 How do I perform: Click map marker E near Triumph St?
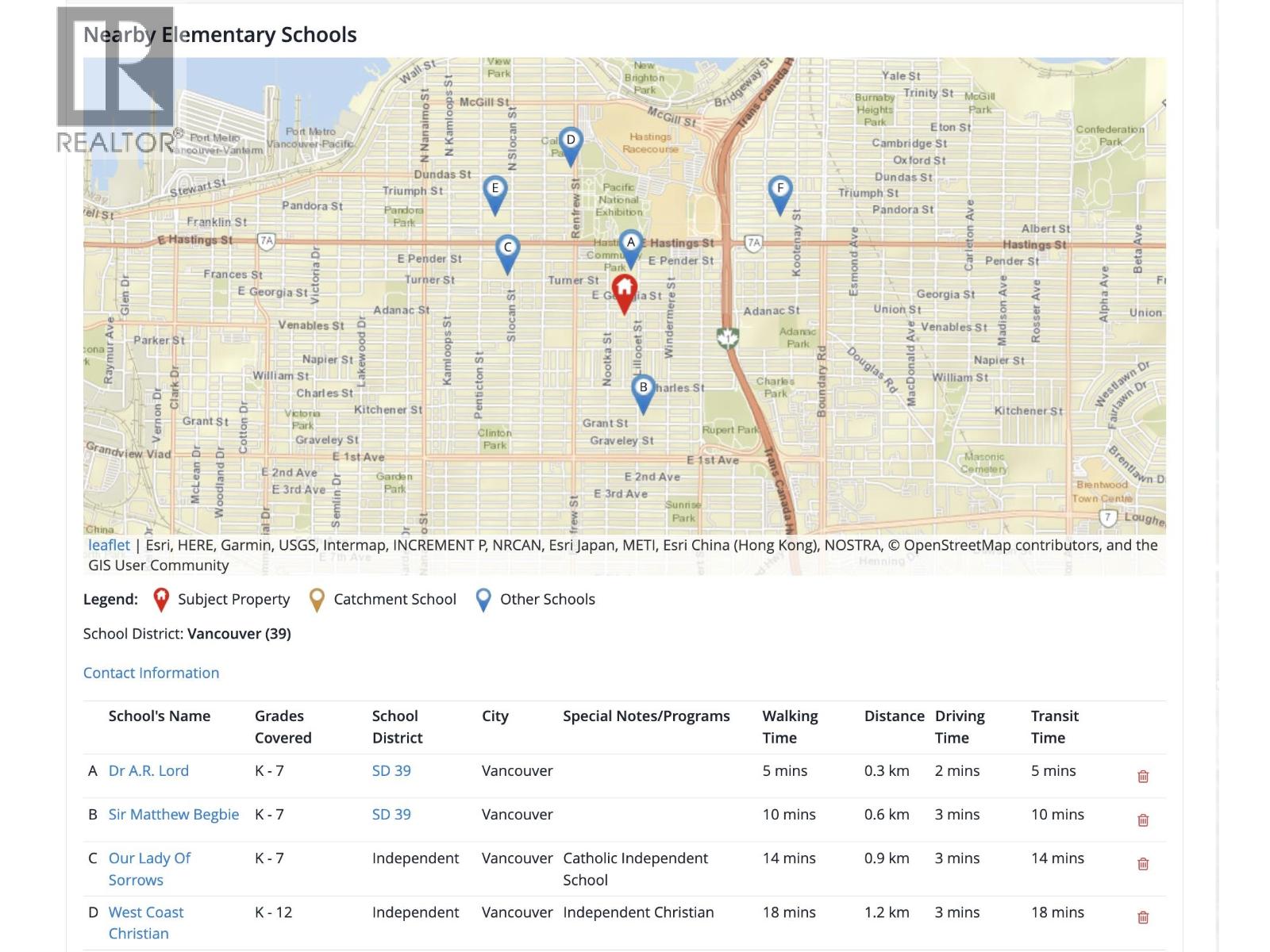[x=495, y=192]
